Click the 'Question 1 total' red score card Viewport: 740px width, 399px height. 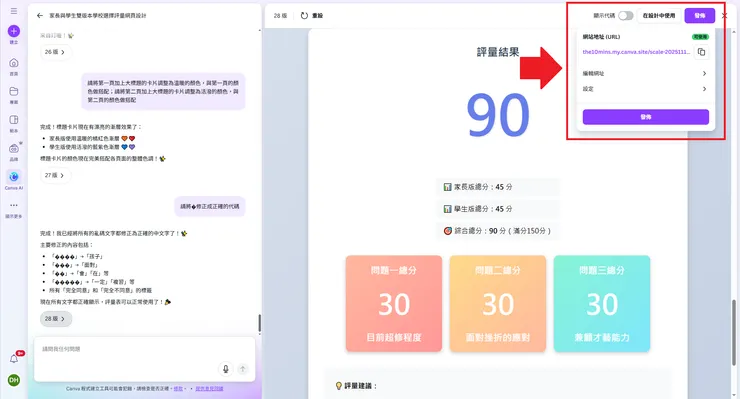pos(394,304)
